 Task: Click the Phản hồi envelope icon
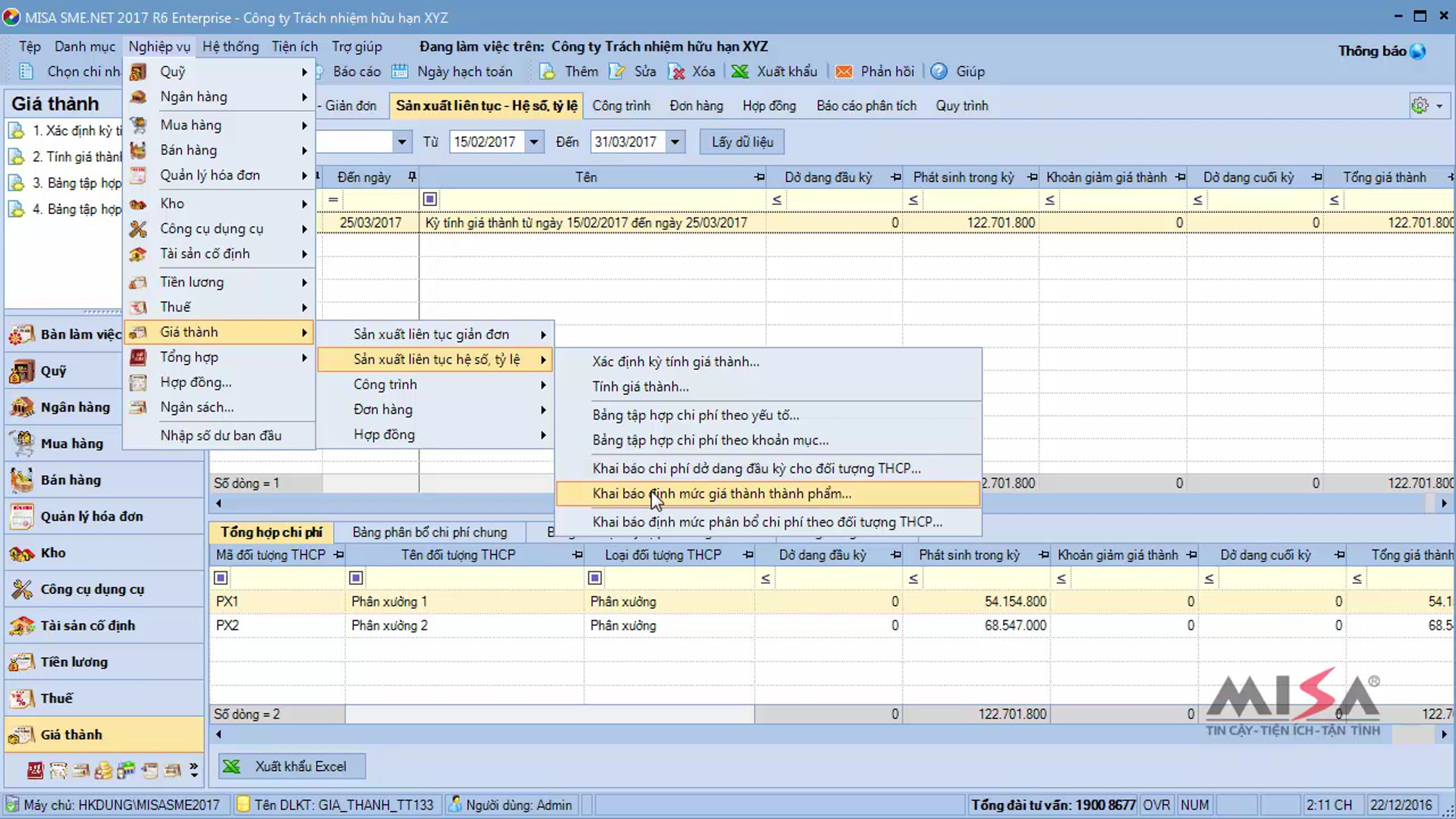click(x=843, y=72)
